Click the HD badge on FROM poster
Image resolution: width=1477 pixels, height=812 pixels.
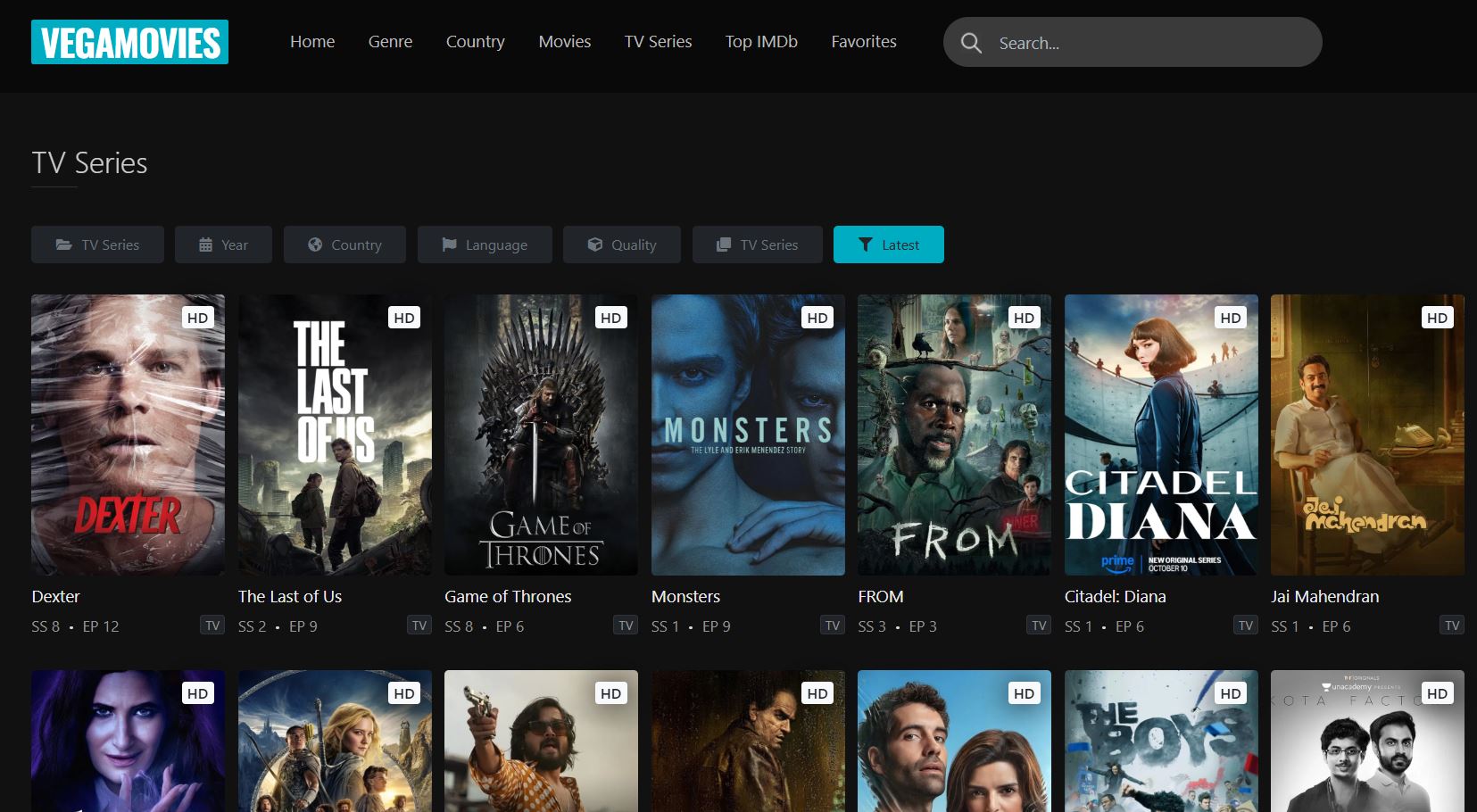1025,318
